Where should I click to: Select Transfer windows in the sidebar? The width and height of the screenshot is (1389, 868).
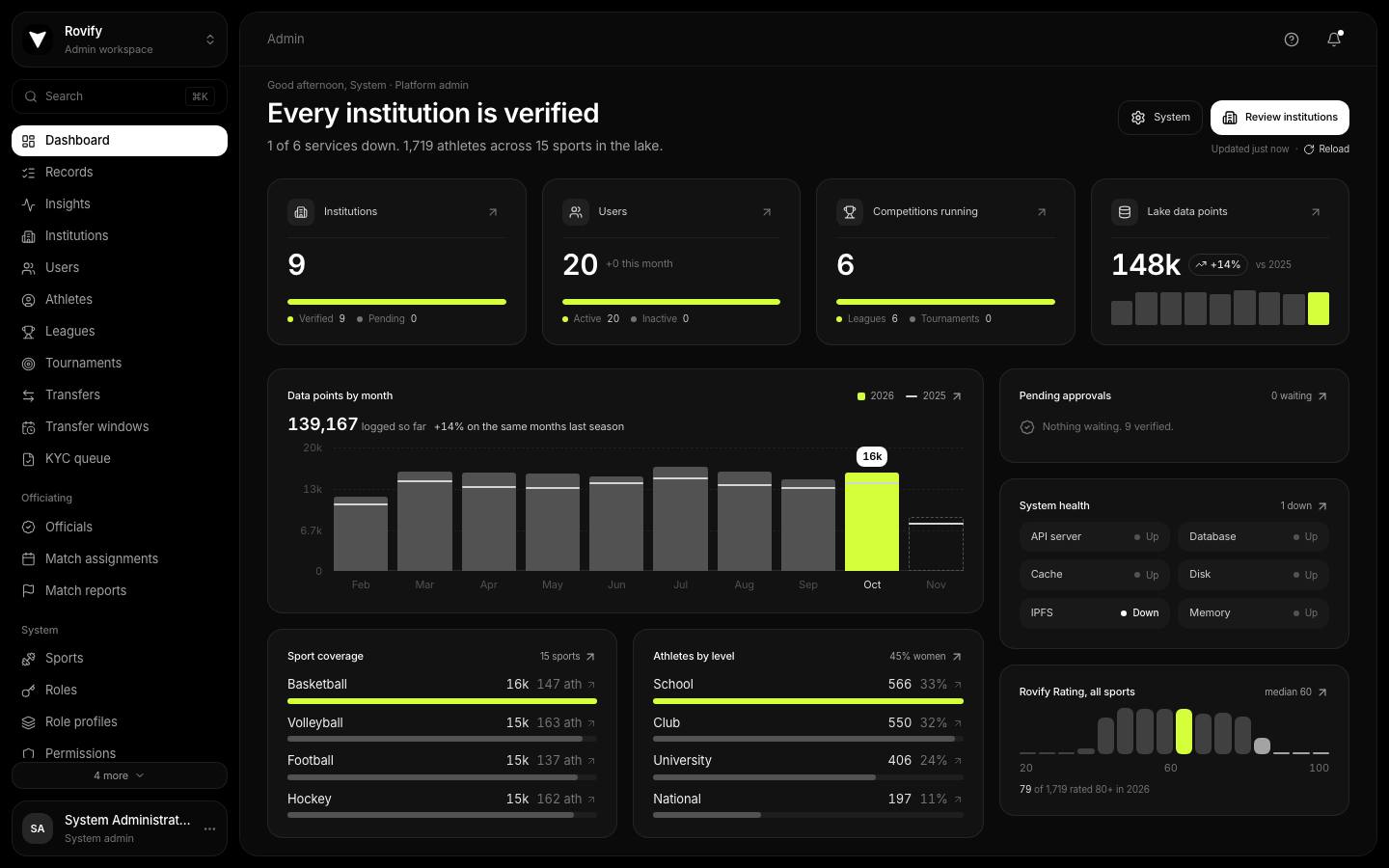point(120,427)
